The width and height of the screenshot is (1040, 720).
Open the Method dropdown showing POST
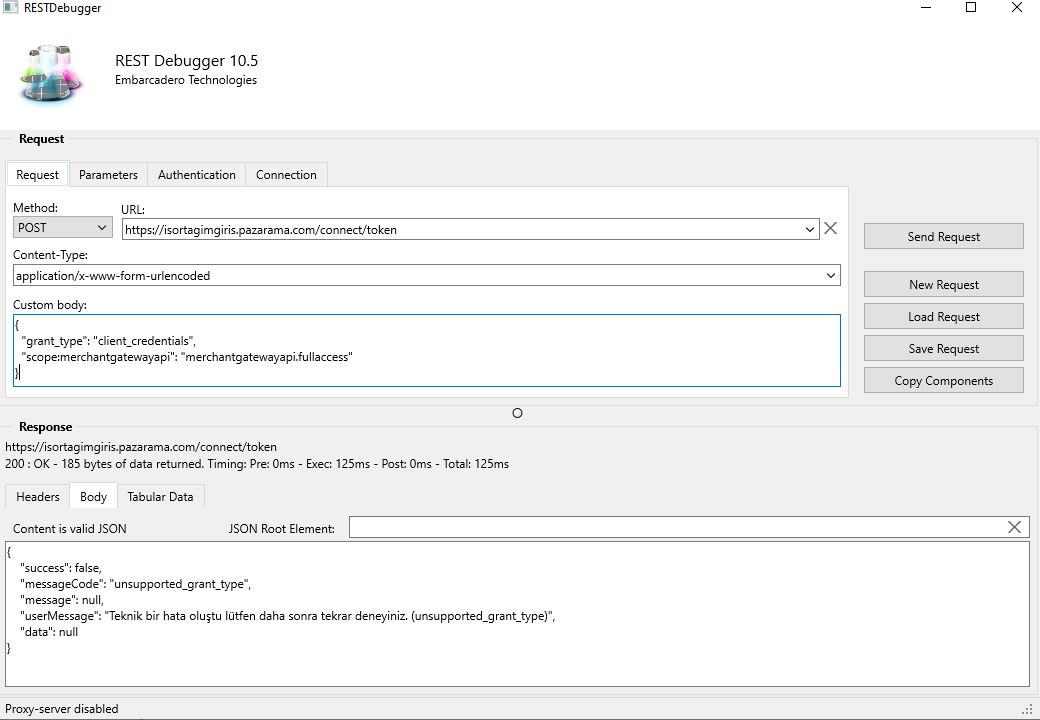click(x=62, y=227)
